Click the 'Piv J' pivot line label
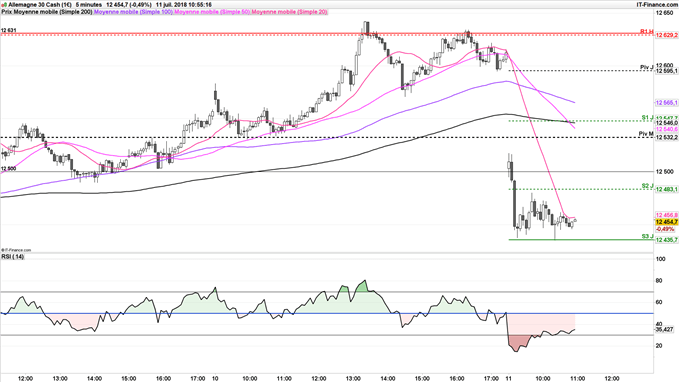The width and height of the screenshot is (679, 382). coord(647,67)
